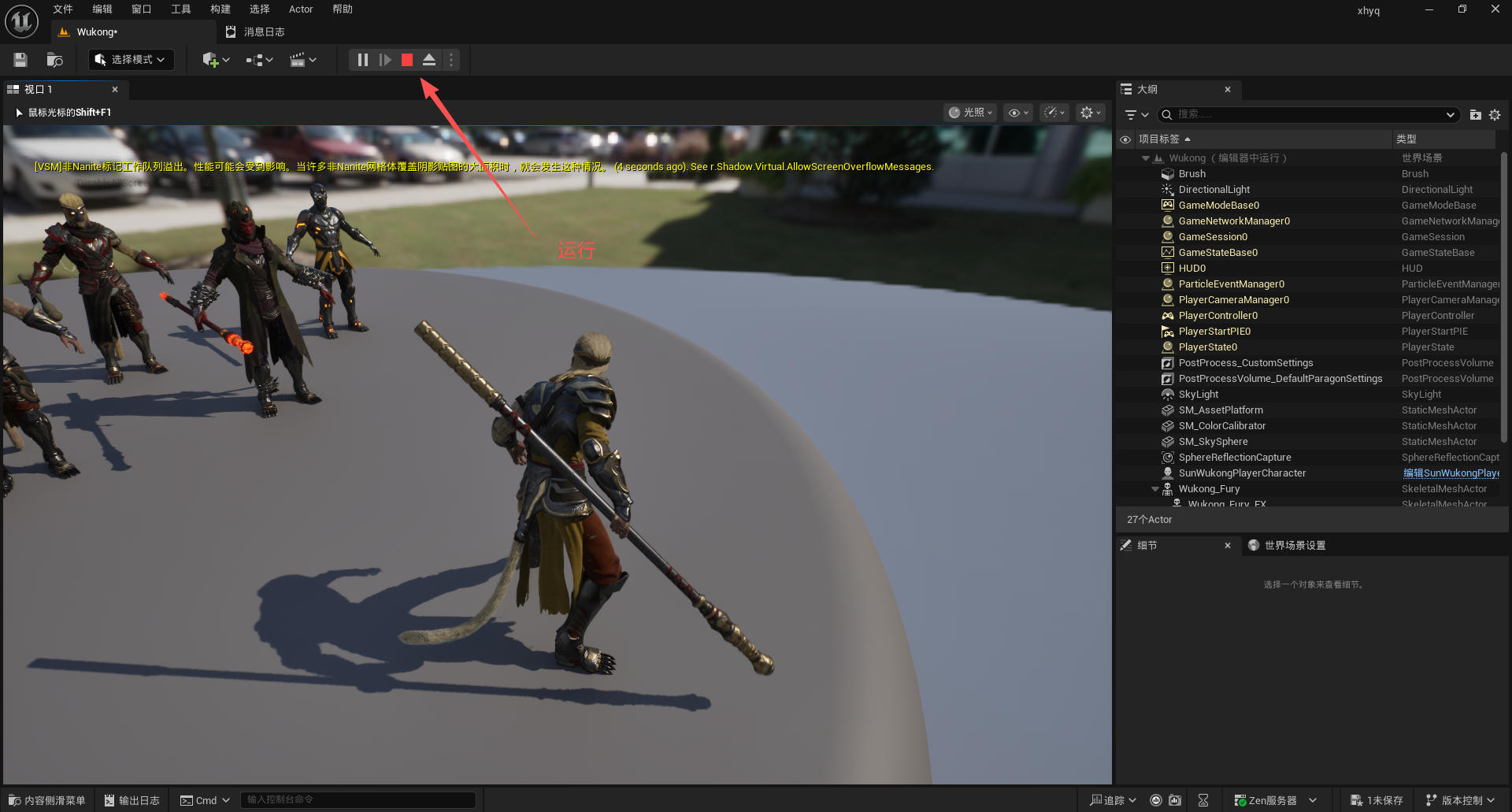Click the Unreal Engine logo icon
This screenshot has width=1512, height=812.
(x=21, y=21)
